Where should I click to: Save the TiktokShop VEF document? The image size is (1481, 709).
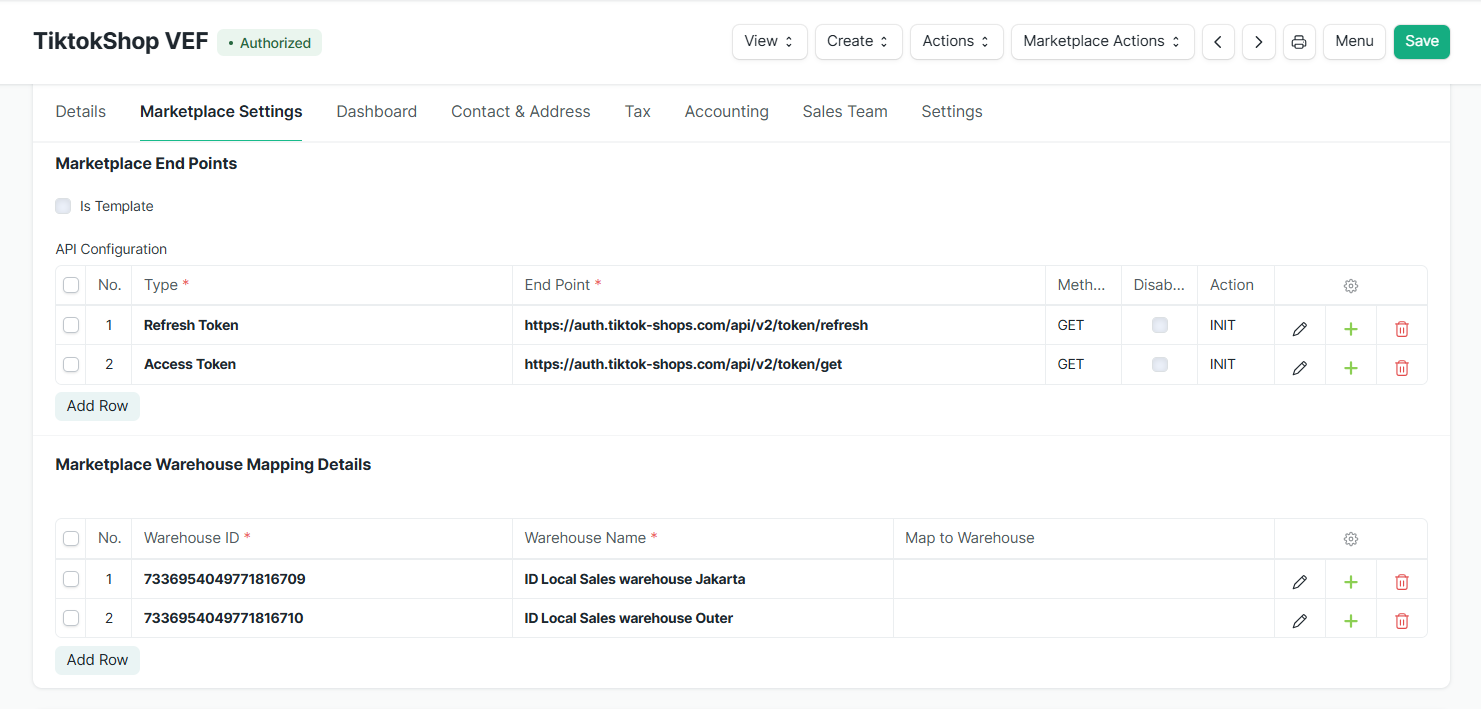click(x=1422, y=42)
